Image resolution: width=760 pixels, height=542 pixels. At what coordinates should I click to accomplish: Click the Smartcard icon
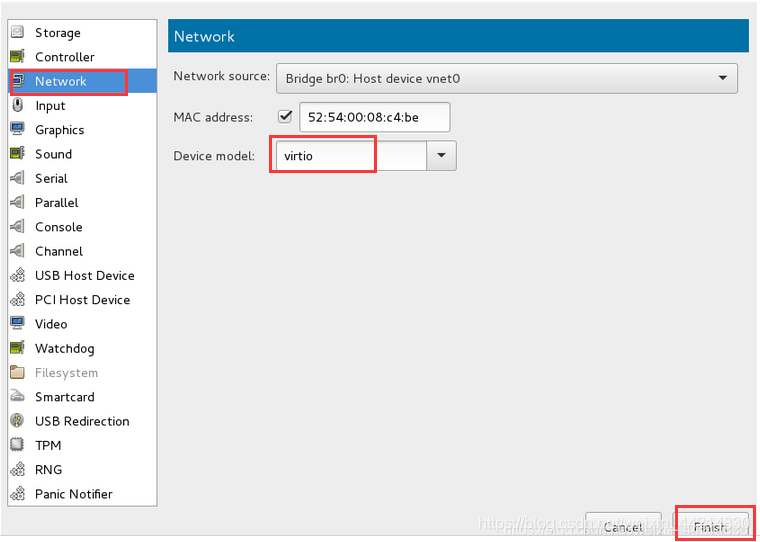pyautogui.click(x=17, y=397)
